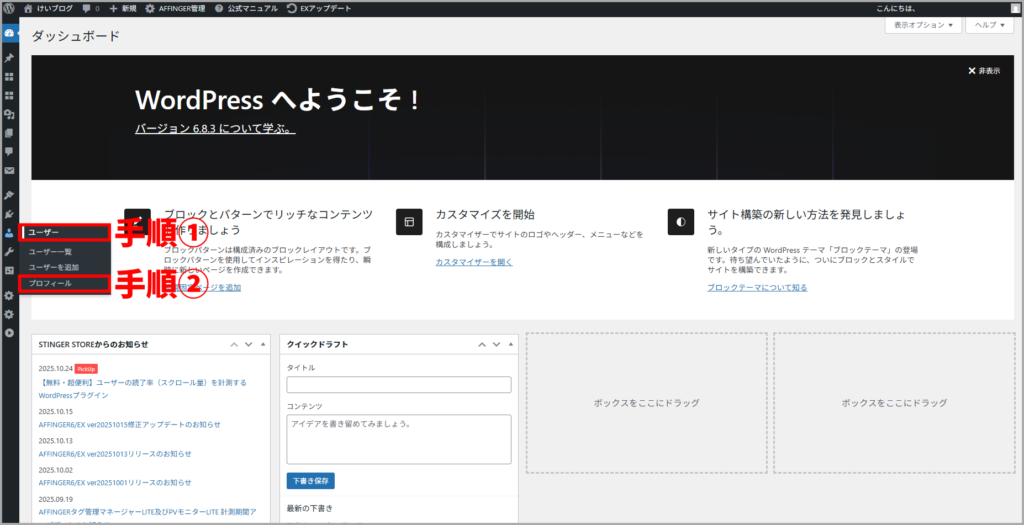The height and width of the screenshot is (525, 1024).
Task: Open the カスタマイザーを開く link
Action: coord(474,262)
